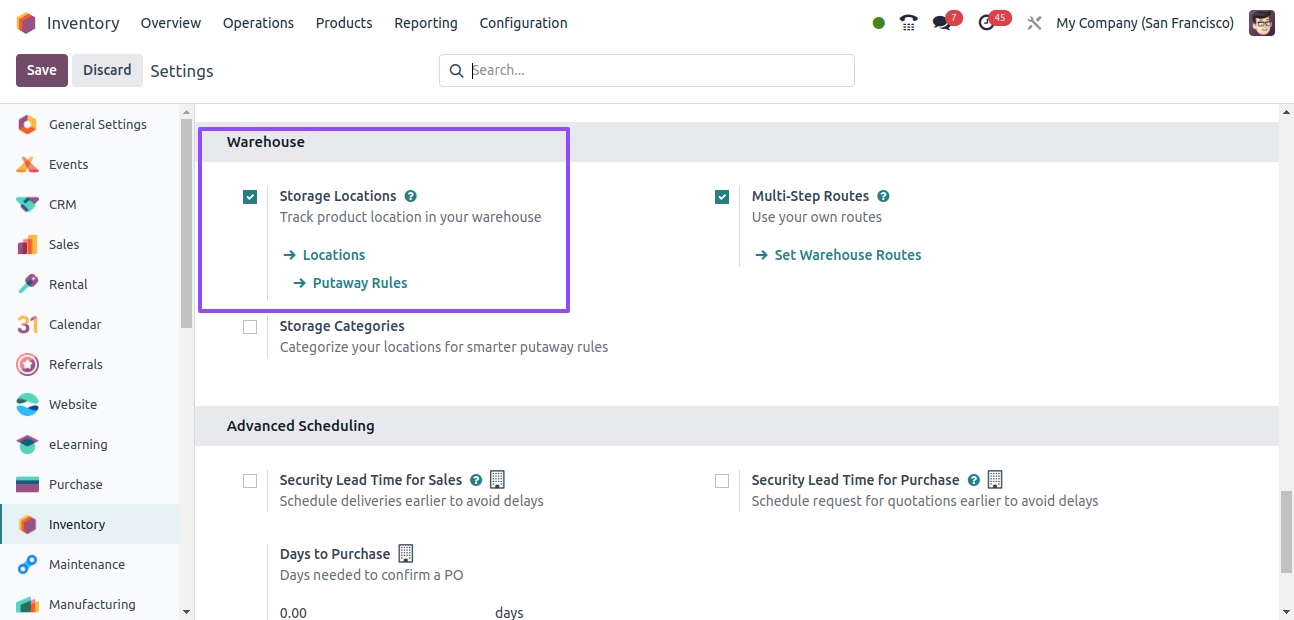Open the user avatar menu
The height and width of the screenshot is (620, 1294).
pos(1262,23)
